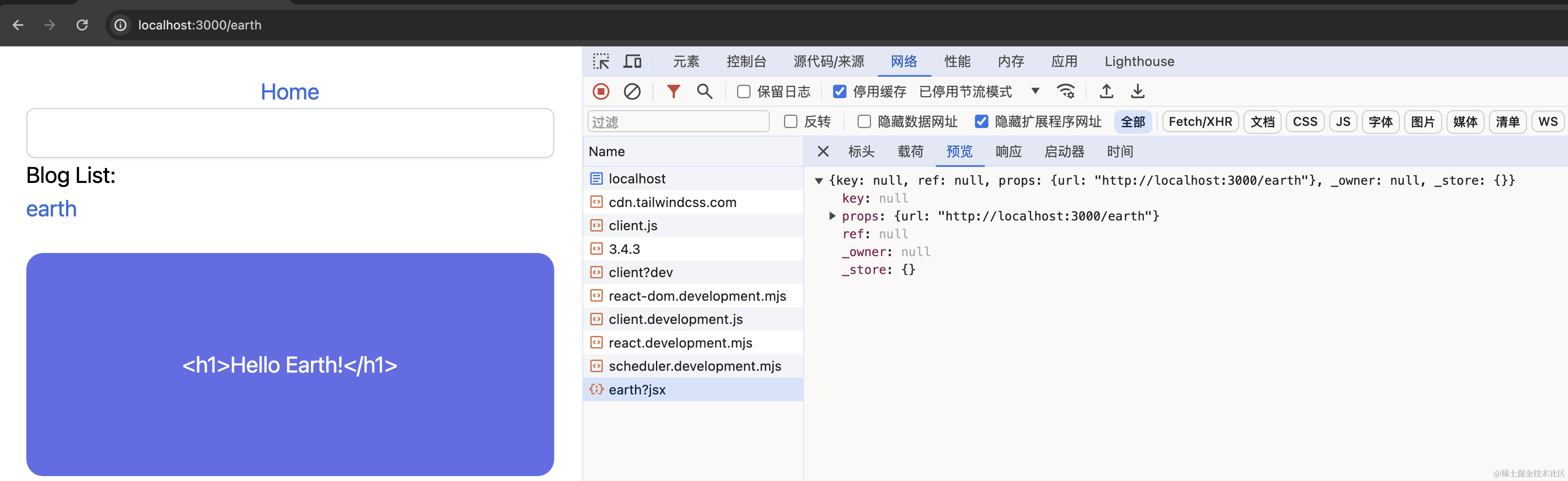Open the 响应 tab

pos(1008,152)
